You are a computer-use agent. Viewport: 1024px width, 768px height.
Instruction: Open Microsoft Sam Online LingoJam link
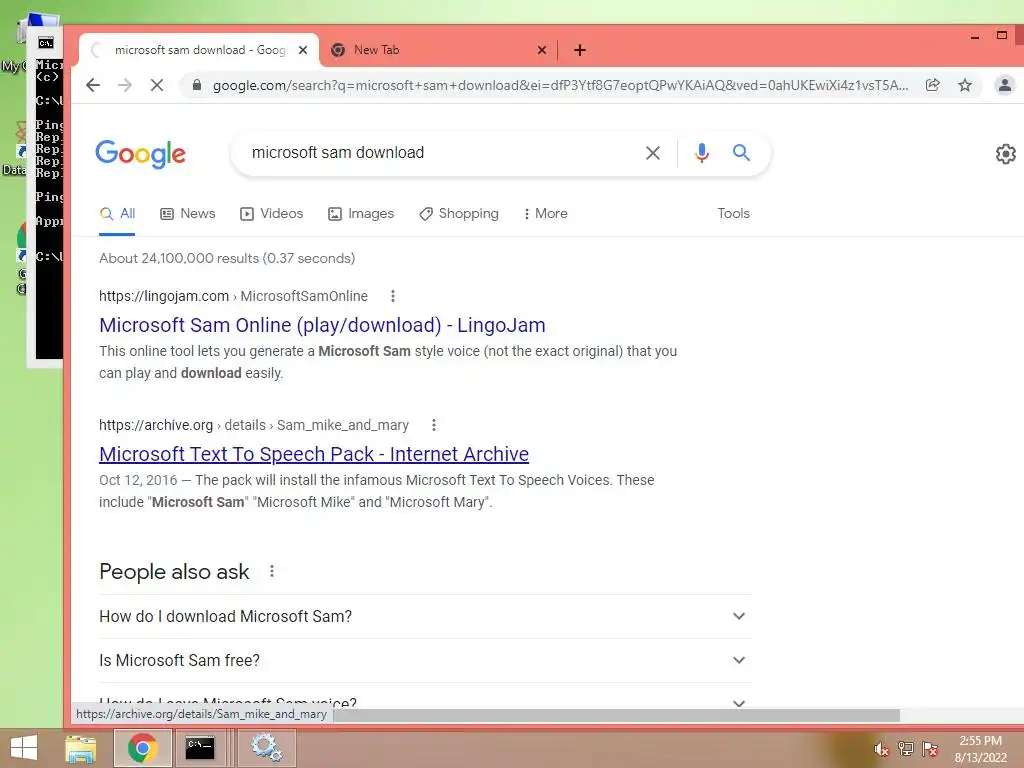click(322, 325)
